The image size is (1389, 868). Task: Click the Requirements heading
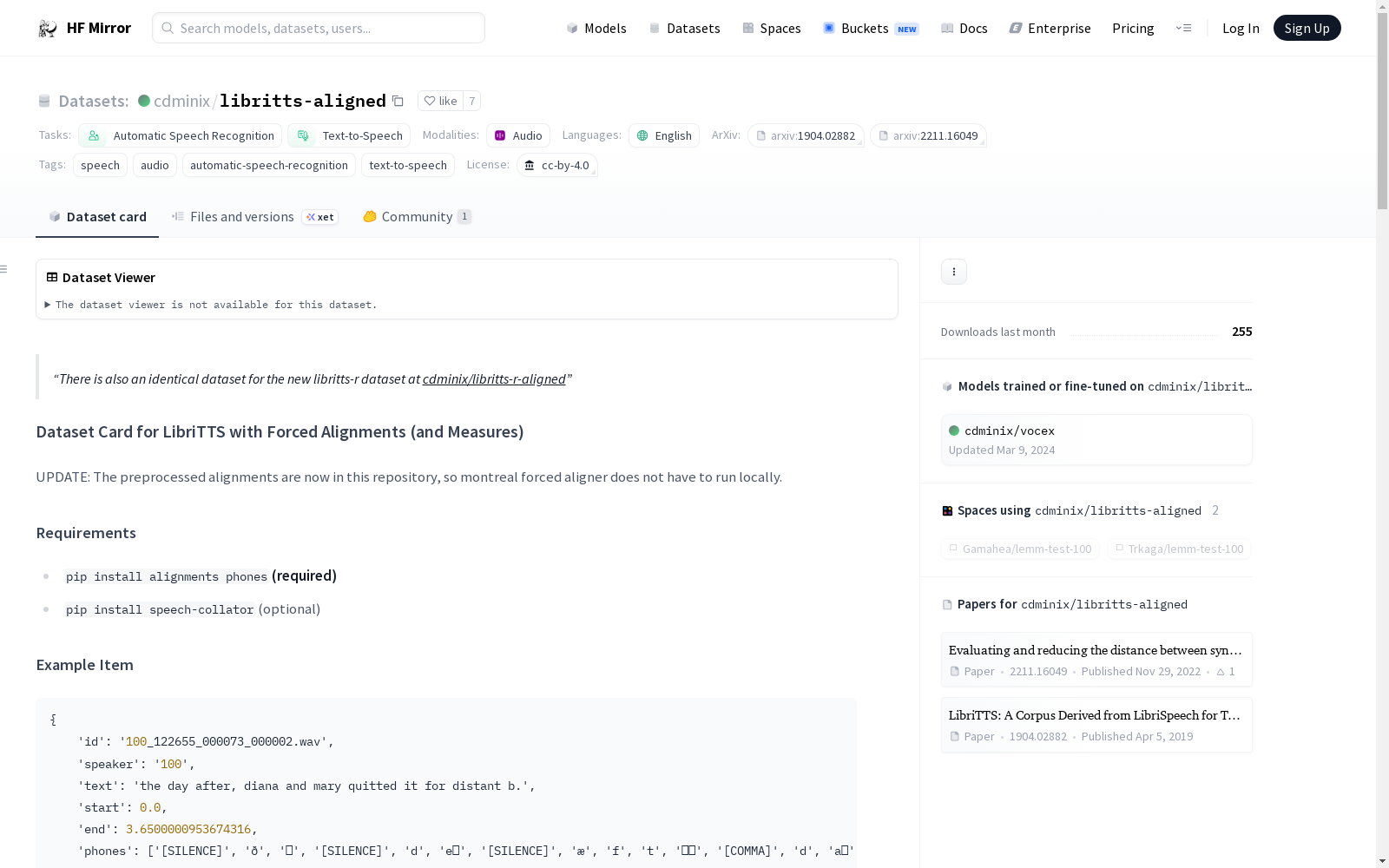pyautogui.click(x=86, y=533)
